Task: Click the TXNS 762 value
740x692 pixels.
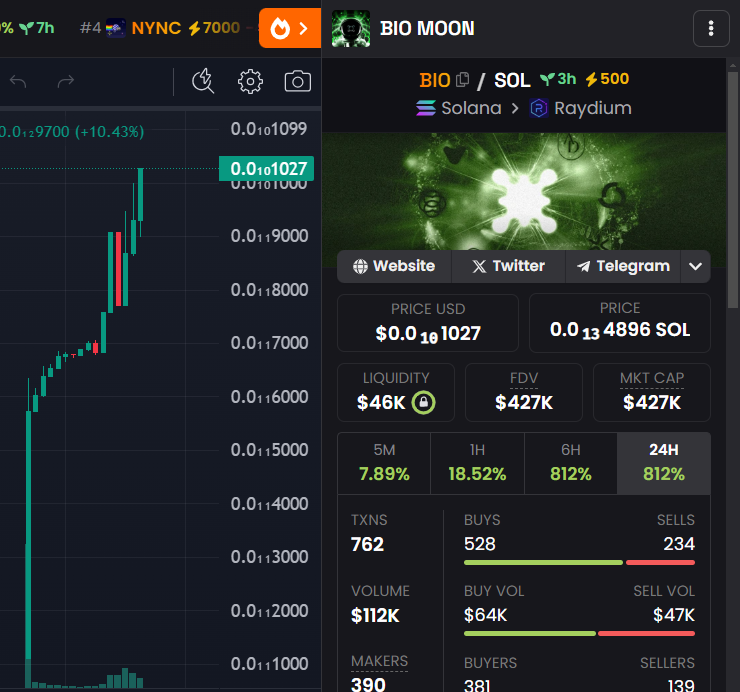Action: click(367, 544)
